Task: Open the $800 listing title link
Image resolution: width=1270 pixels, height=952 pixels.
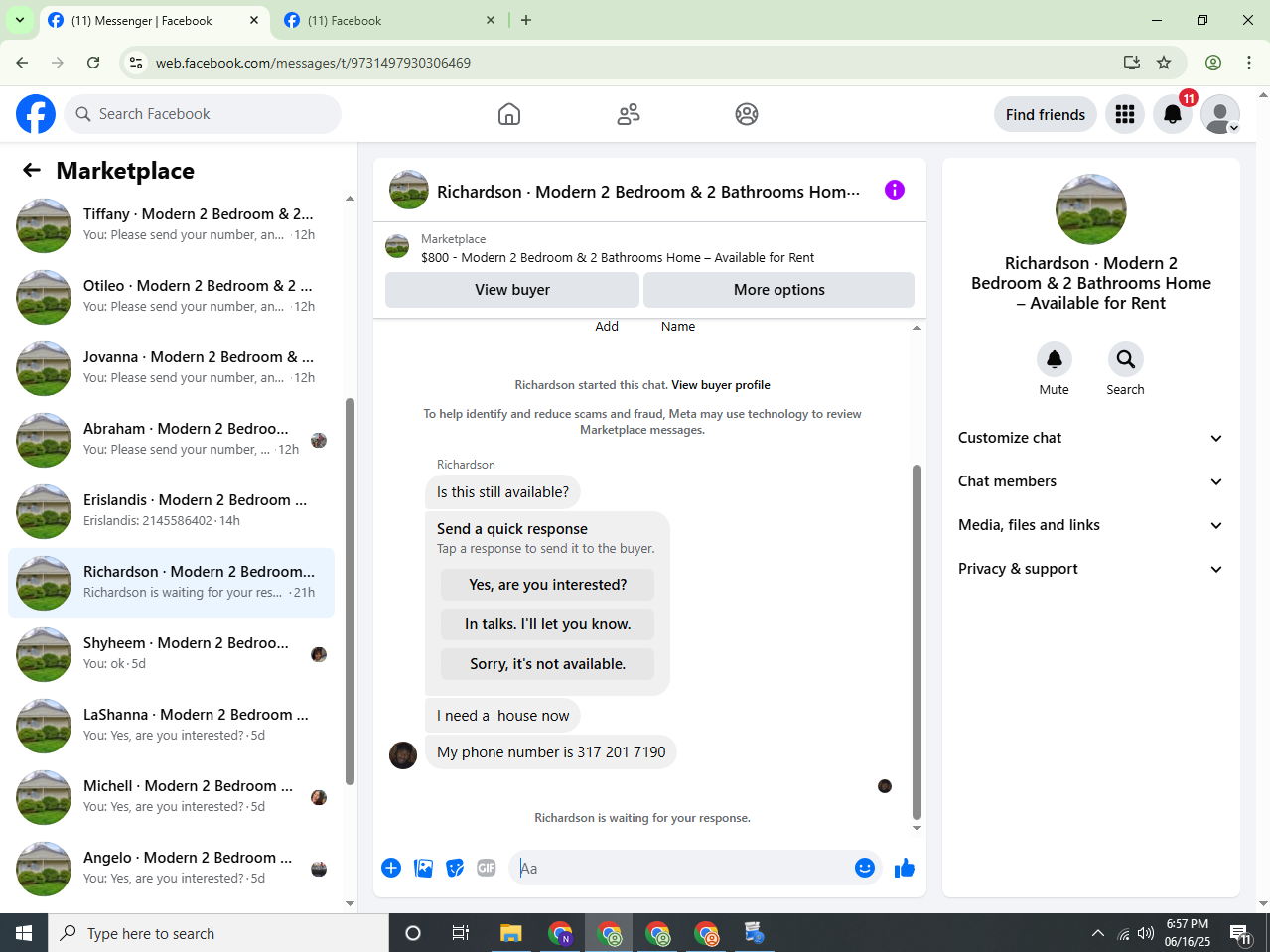Action: [618, 257]
